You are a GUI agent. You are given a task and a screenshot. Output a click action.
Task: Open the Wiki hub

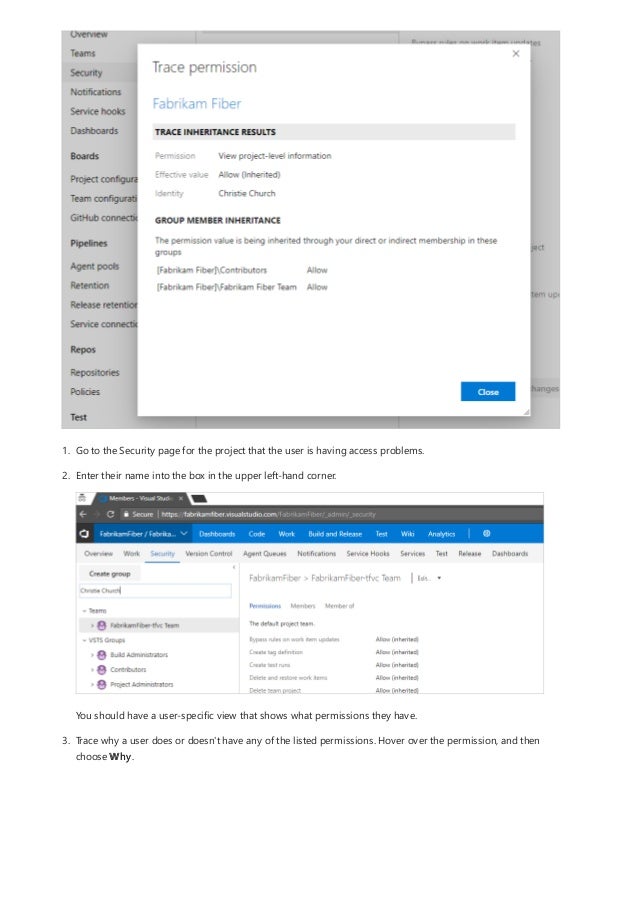point(408,534)
